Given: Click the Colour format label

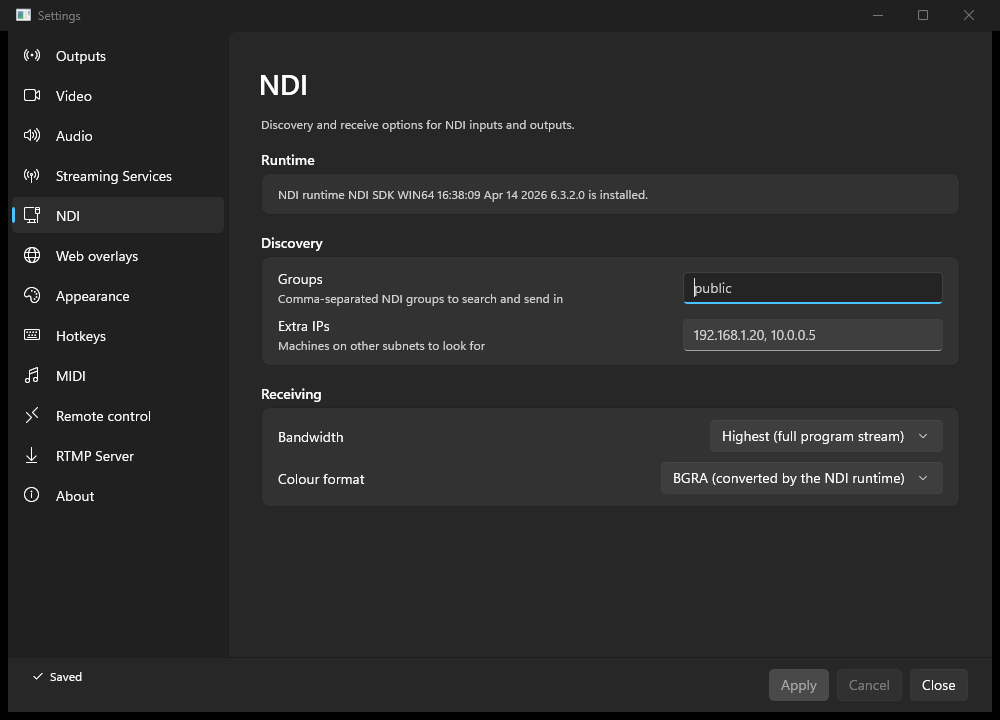Looking at the screenshot, I should tap(321, 480).
